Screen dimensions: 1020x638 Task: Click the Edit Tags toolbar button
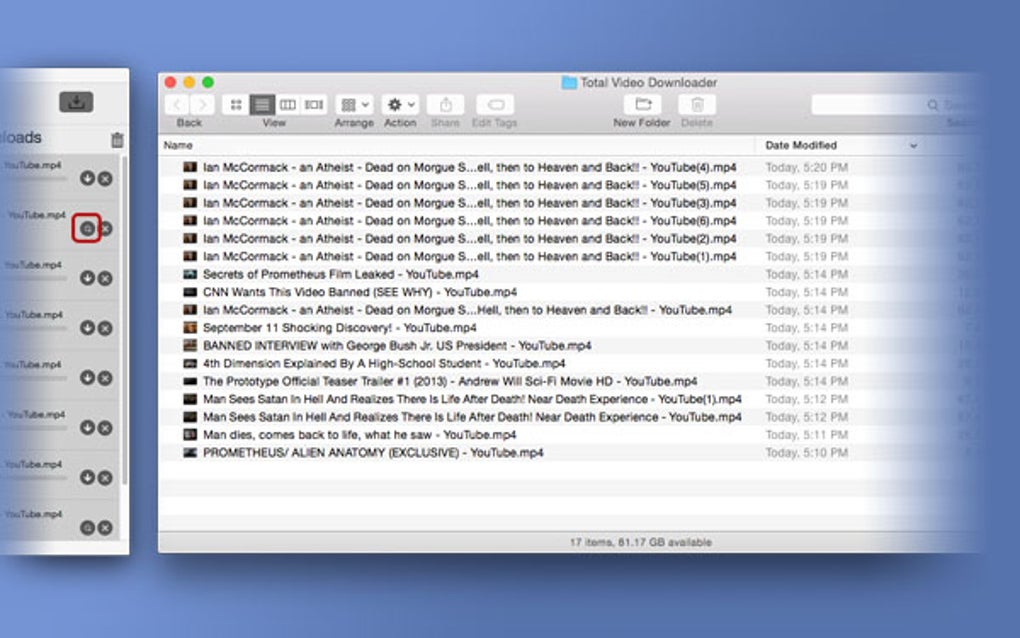(x=495, y=105)
